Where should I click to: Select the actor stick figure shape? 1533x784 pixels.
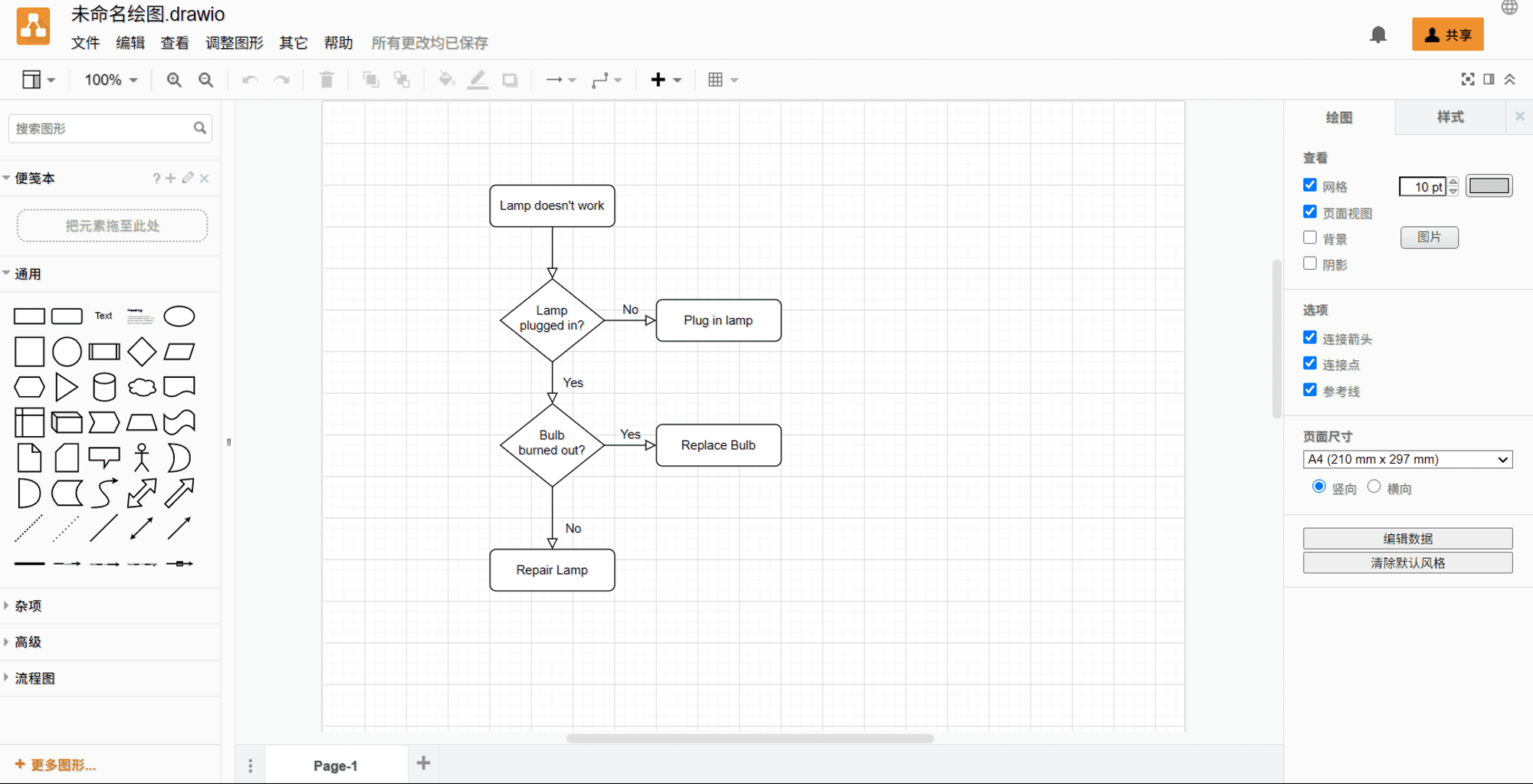coord(142,458)
